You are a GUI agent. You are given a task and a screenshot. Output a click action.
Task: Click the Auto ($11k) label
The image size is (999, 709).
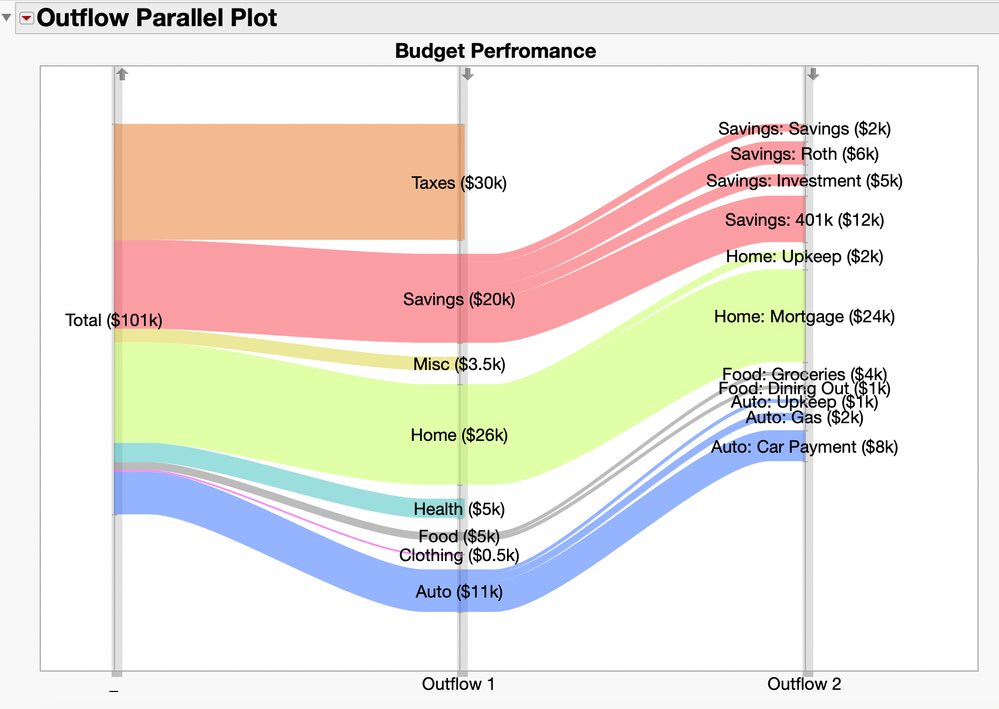point(459,592)
